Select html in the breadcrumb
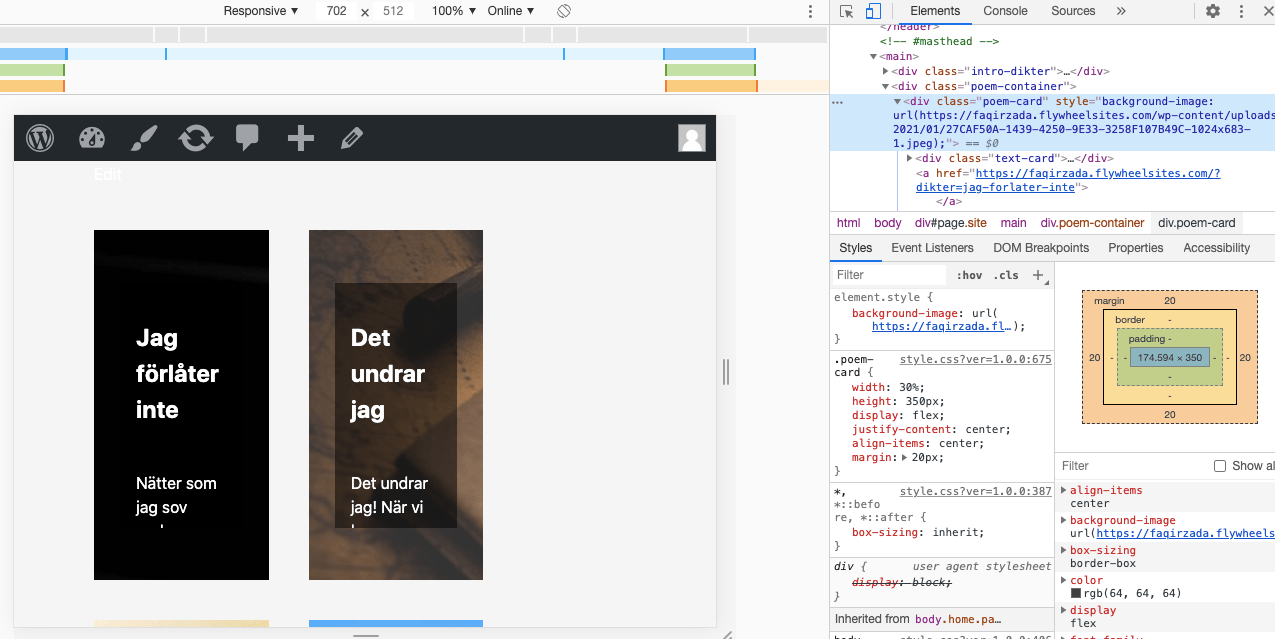 click(848, 223)
